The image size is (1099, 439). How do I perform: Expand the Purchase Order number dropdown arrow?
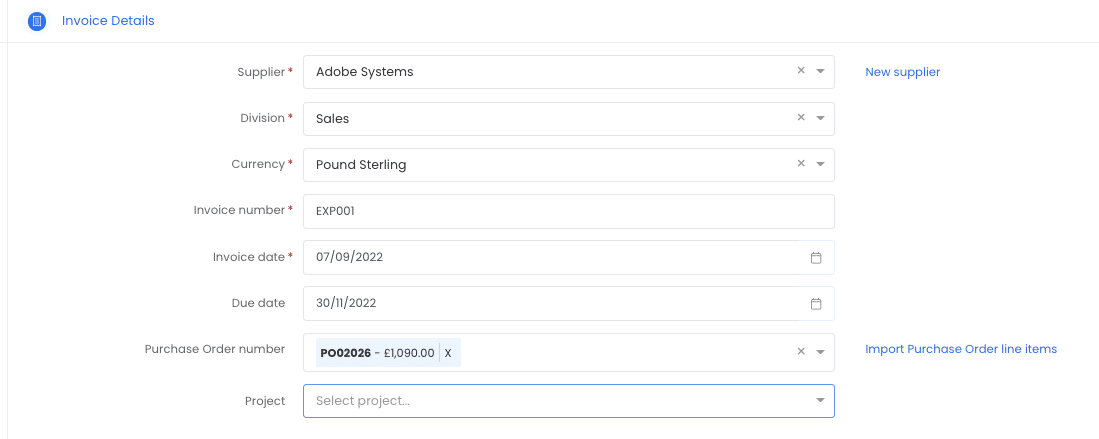(820, 352)
